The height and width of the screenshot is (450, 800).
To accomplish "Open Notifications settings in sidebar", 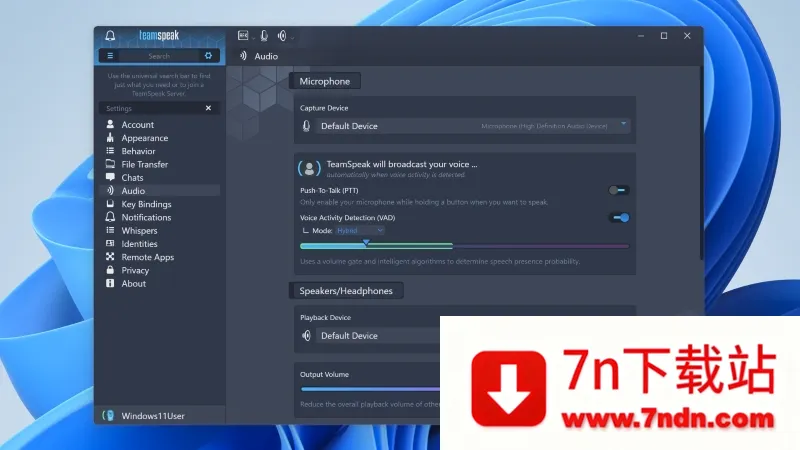I will [159, 217].
